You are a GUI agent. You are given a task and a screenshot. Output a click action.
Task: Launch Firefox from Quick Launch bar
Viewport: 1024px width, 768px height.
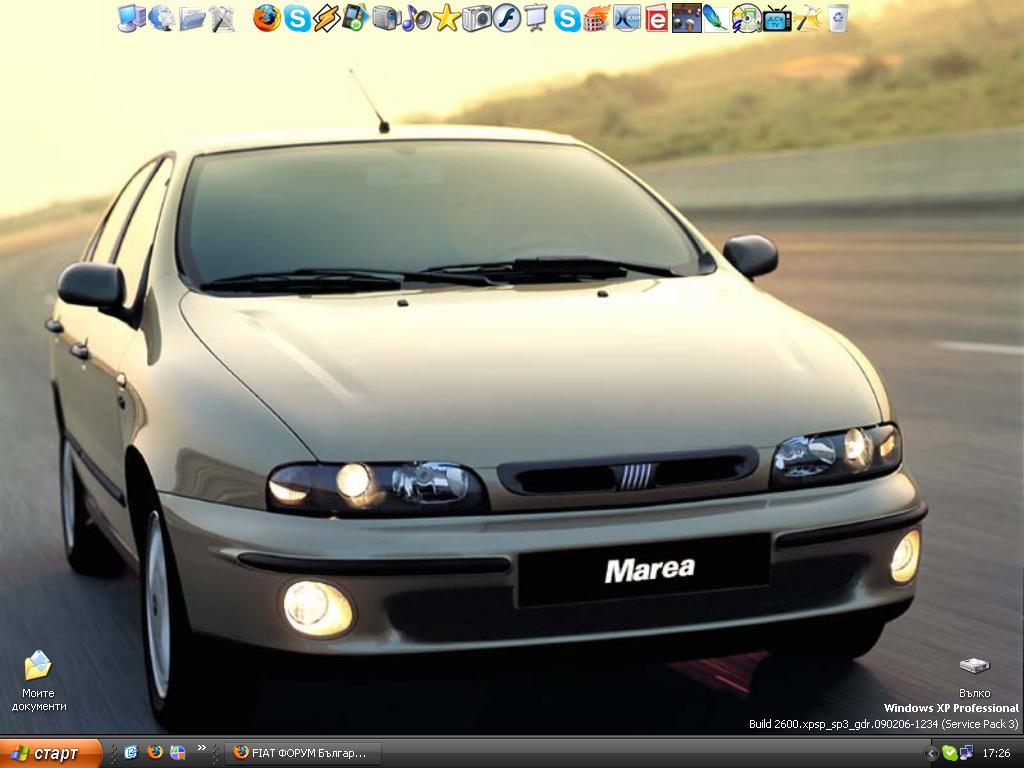click(x=155, y=753)
